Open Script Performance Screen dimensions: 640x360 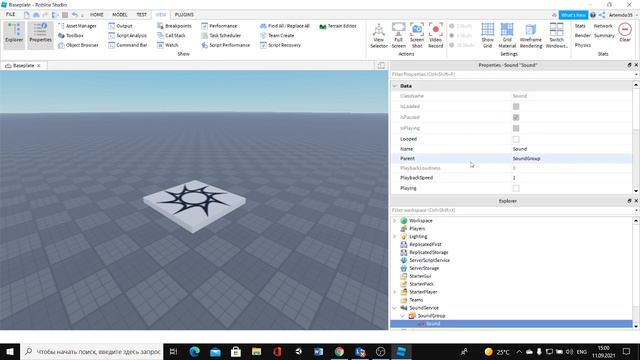(x=225, y=45)
